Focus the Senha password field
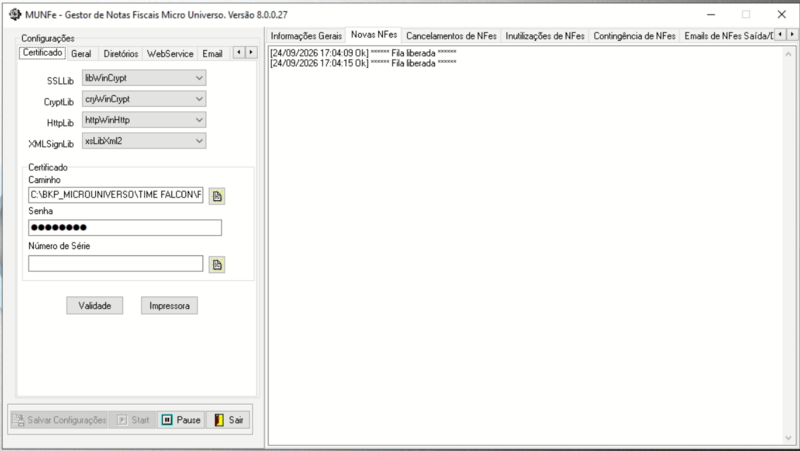This screenshot has height=451, width=800. tap(125, 228)
